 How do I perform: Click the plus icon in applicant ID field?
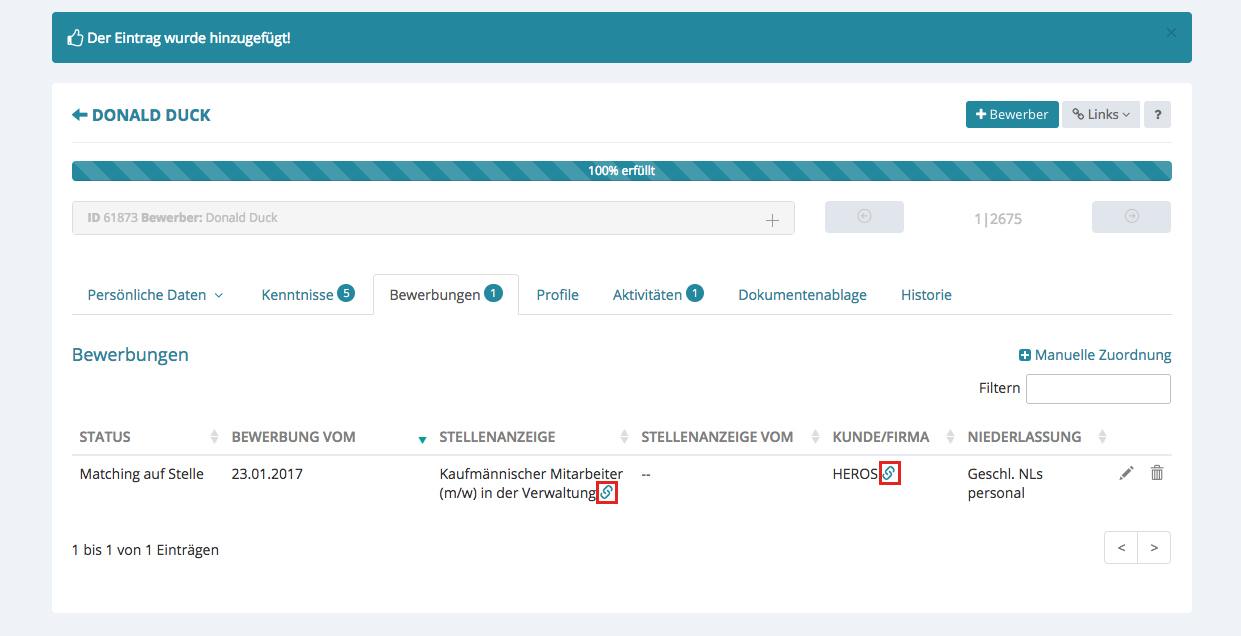tap(772, 219)
